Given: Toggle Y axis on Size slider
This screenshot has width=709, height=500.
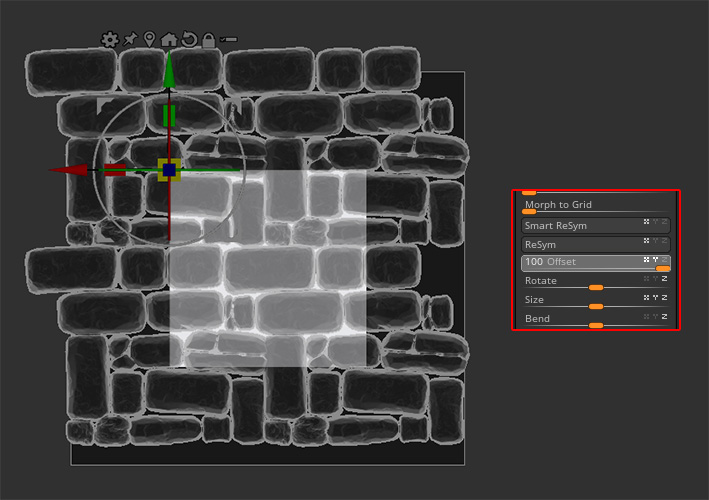Looking at the screenshot, I should coord(655,297).
